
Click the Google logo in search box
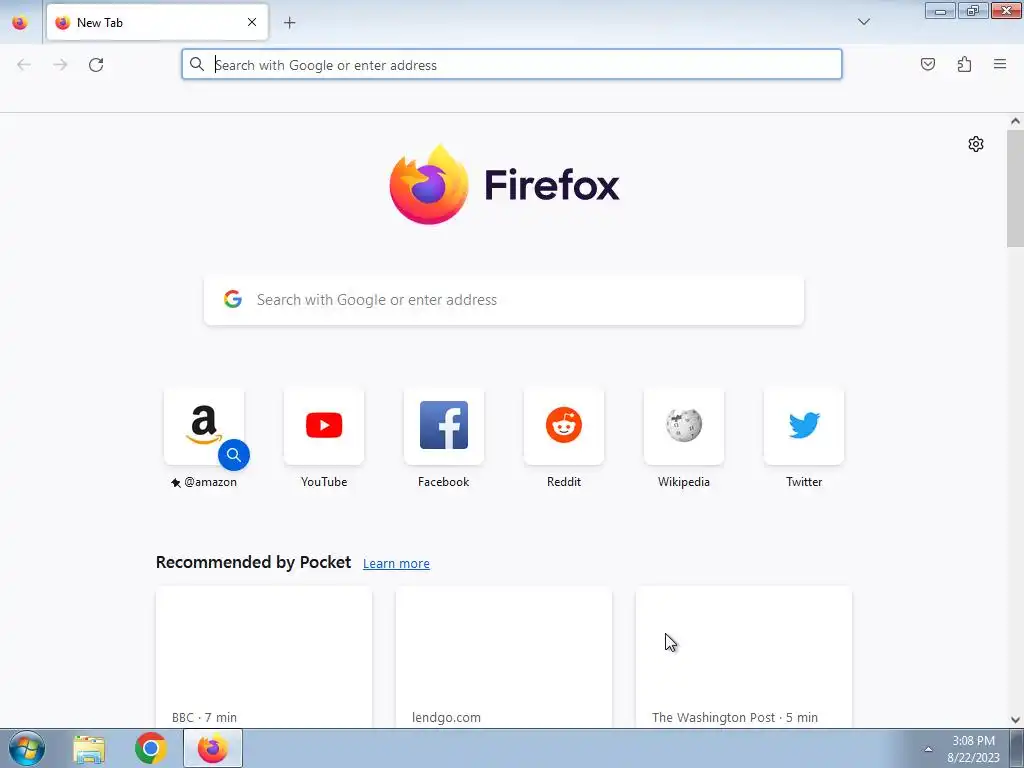(x=232, y=299)
